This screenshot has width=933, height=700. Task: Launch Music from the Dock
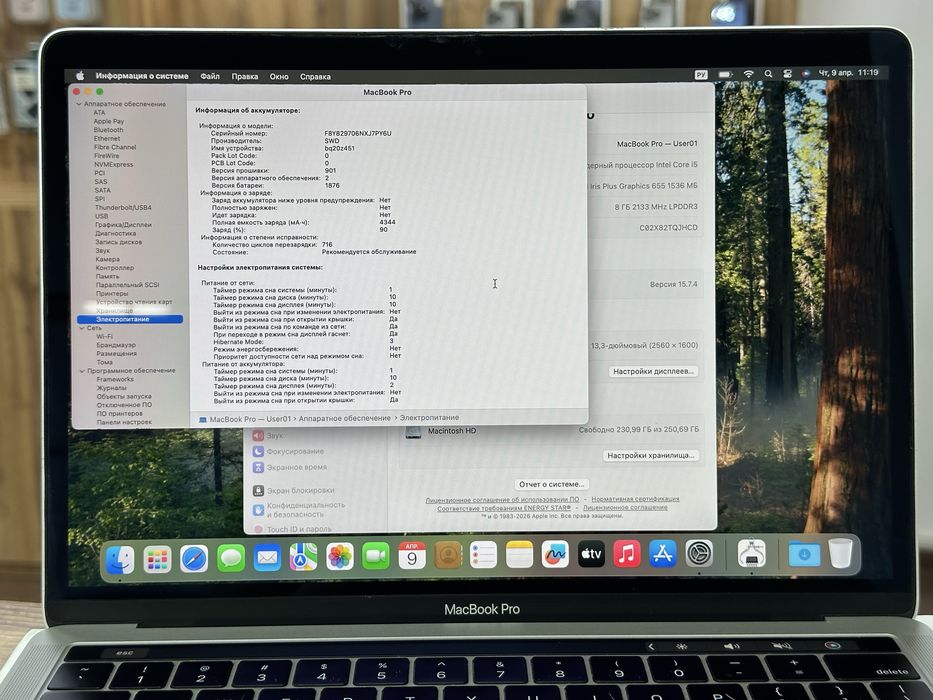point(627,554)
